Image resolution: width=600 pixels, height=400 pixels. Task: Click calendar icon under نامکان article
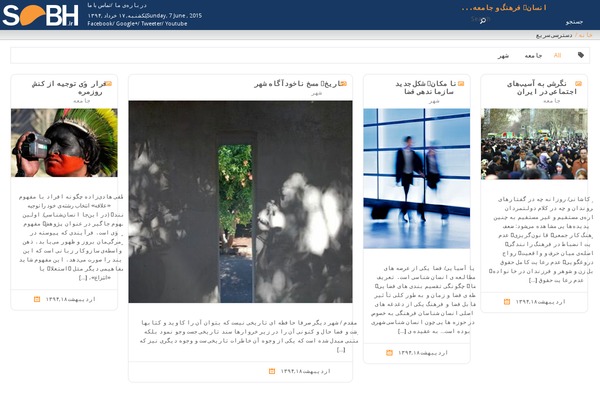pyautogui.click(x=389, y=353)
